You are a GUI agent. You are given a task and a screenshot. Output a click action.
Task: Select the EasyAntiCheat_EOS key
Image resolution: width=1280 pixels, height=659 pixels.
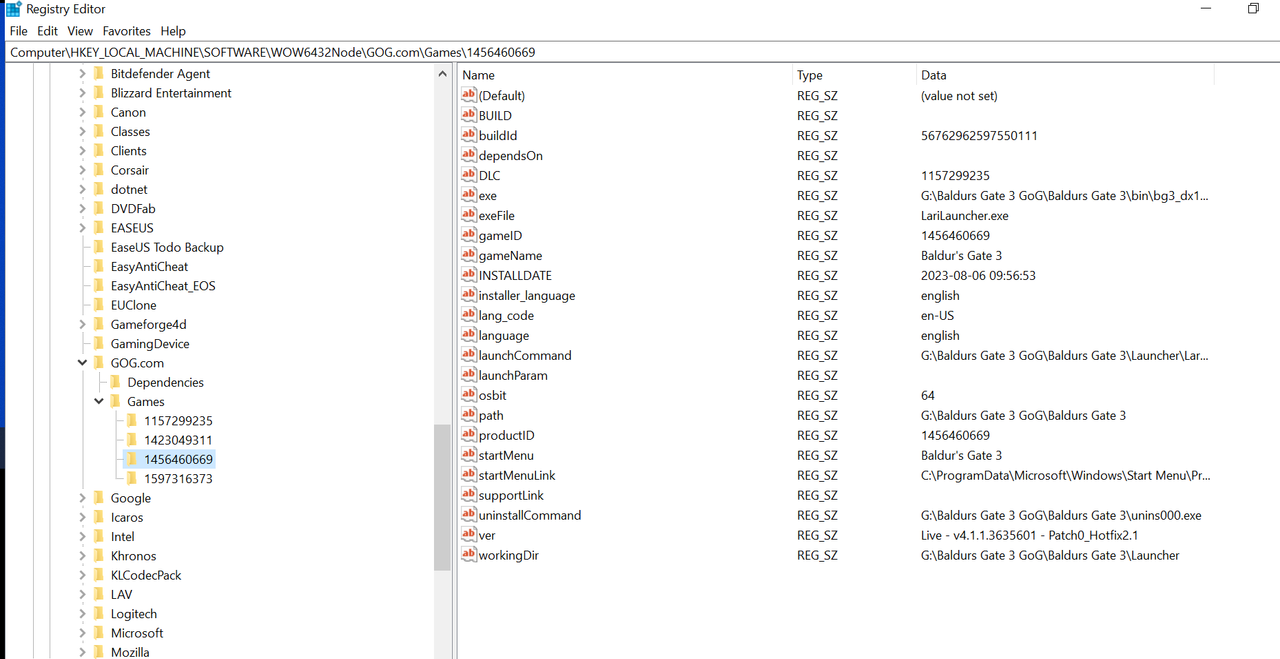pyautogui.click(x=163, y=286)
